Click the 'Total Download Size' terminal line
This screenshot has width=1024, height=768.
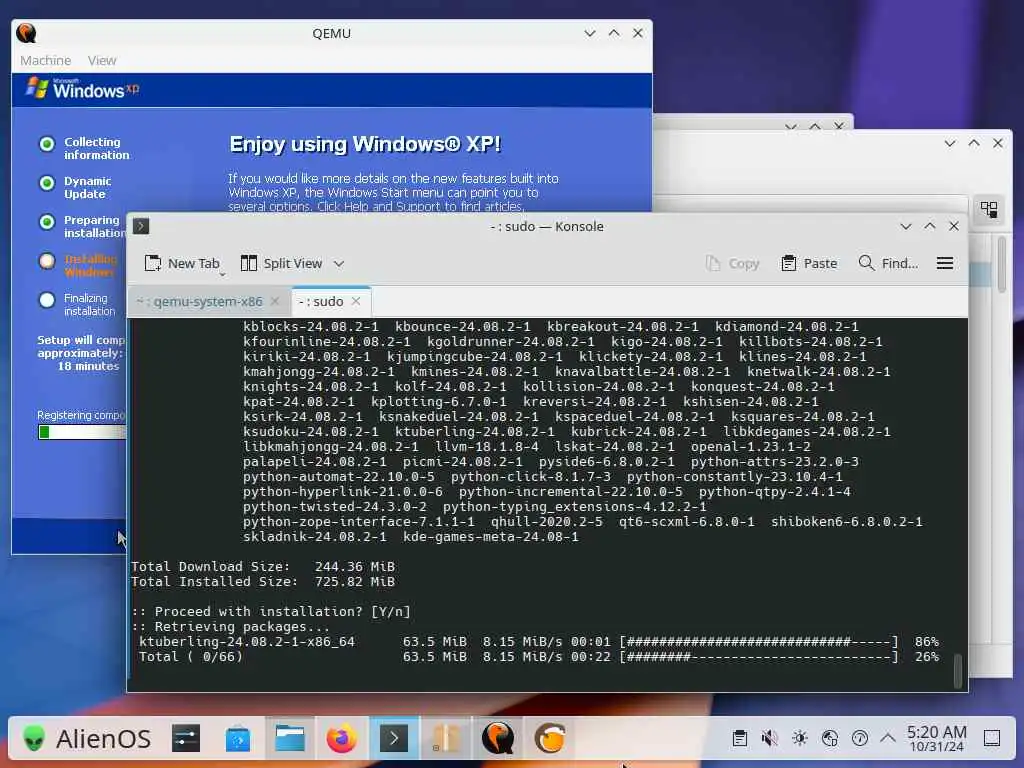pos(263,567)
